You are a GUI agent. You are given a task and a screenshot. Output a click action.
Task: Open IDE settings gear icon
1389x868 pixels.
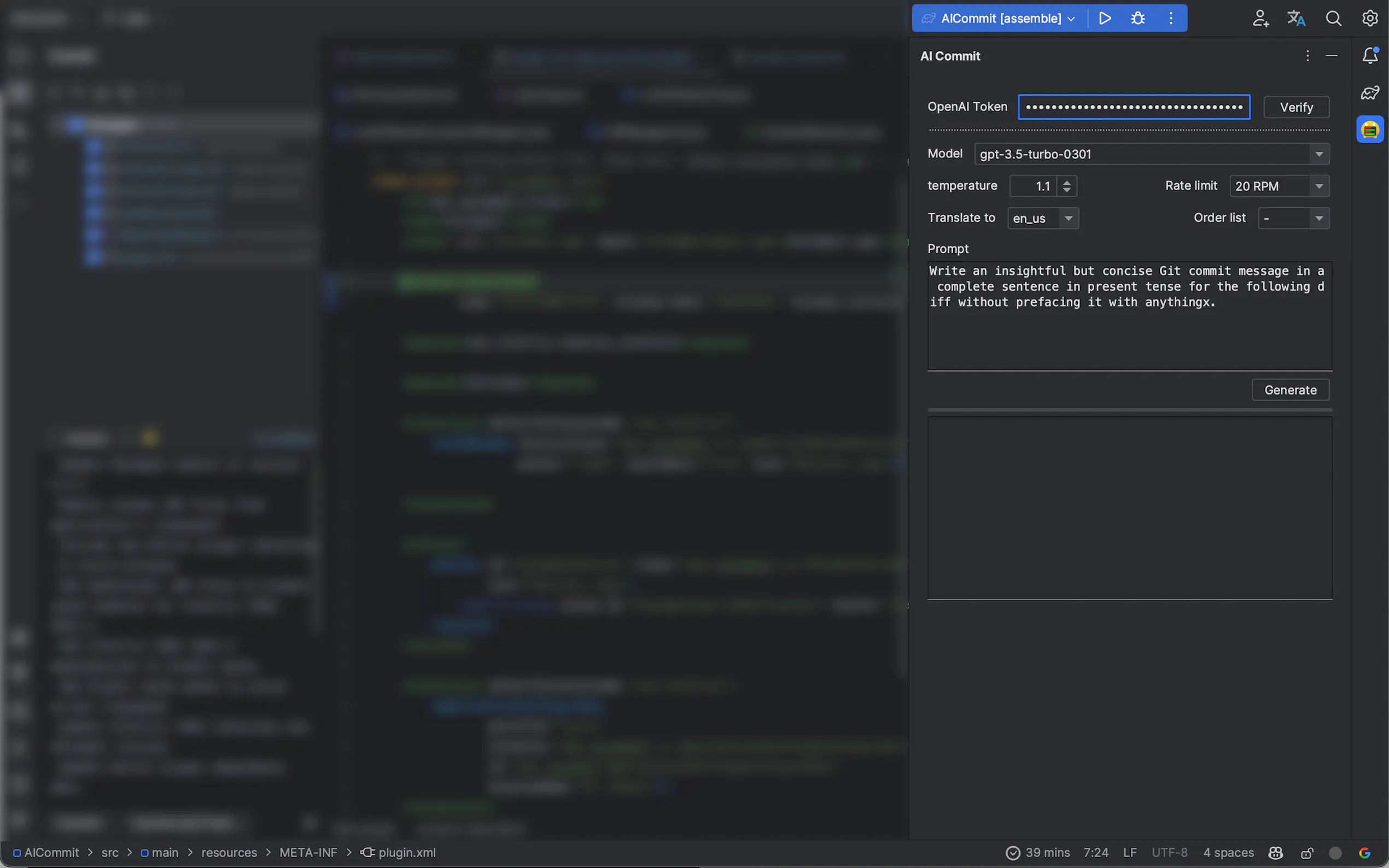point(1370,19)
